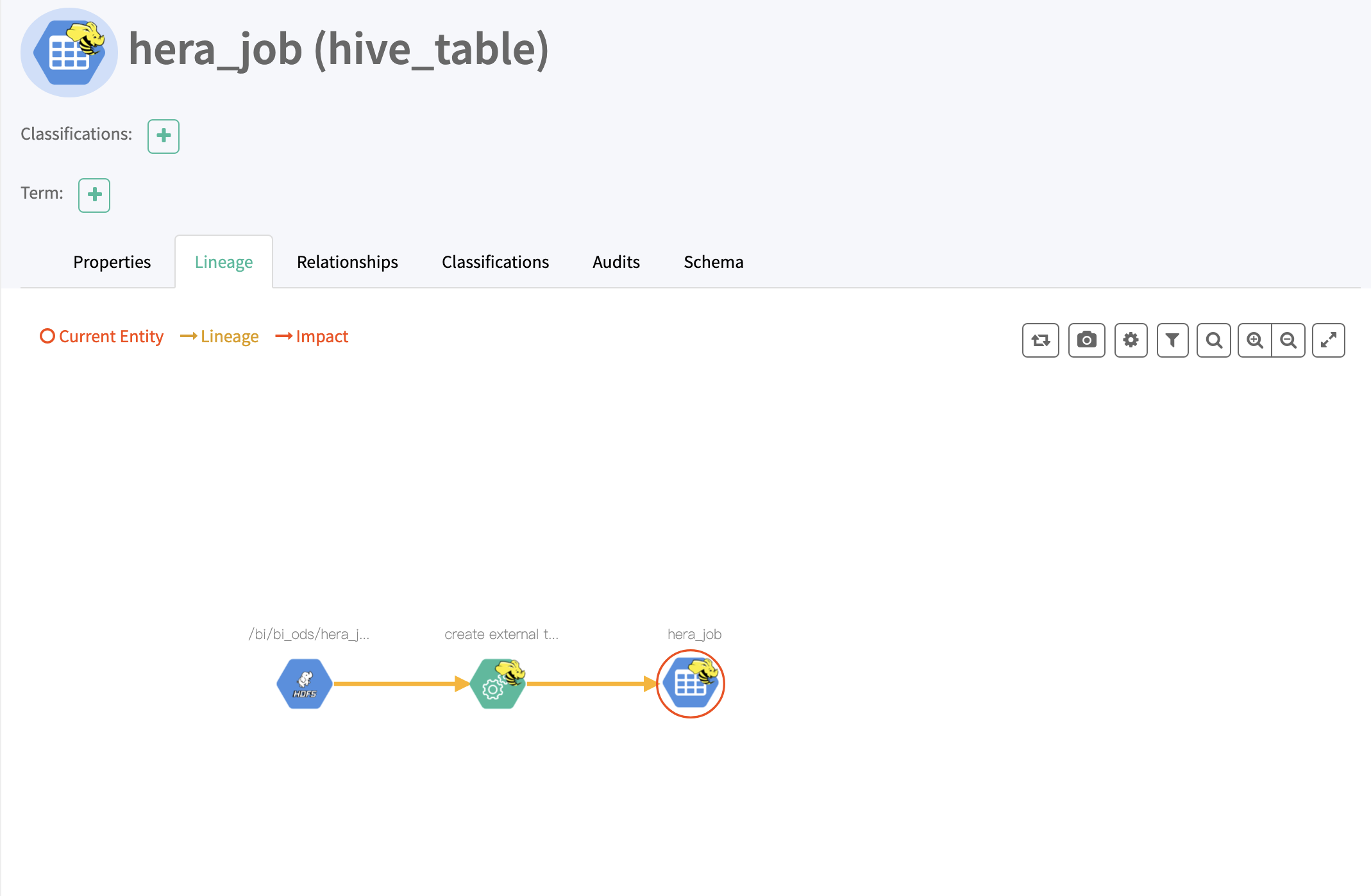The height and width of the screenshot is (896, 1371).
Task: Select the HDFS path node
Action: (305, 684)
